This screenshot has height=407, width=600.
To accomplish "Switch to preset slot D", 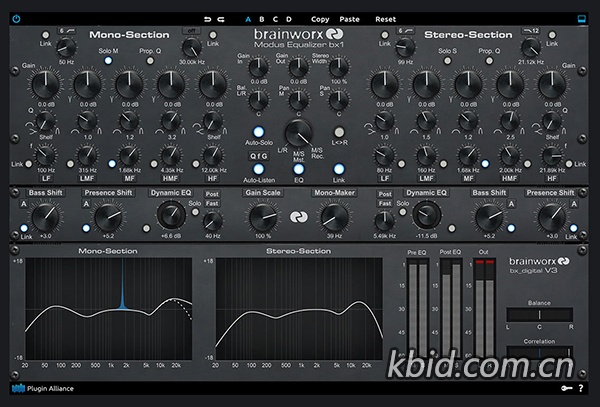I will coord(290,19).
